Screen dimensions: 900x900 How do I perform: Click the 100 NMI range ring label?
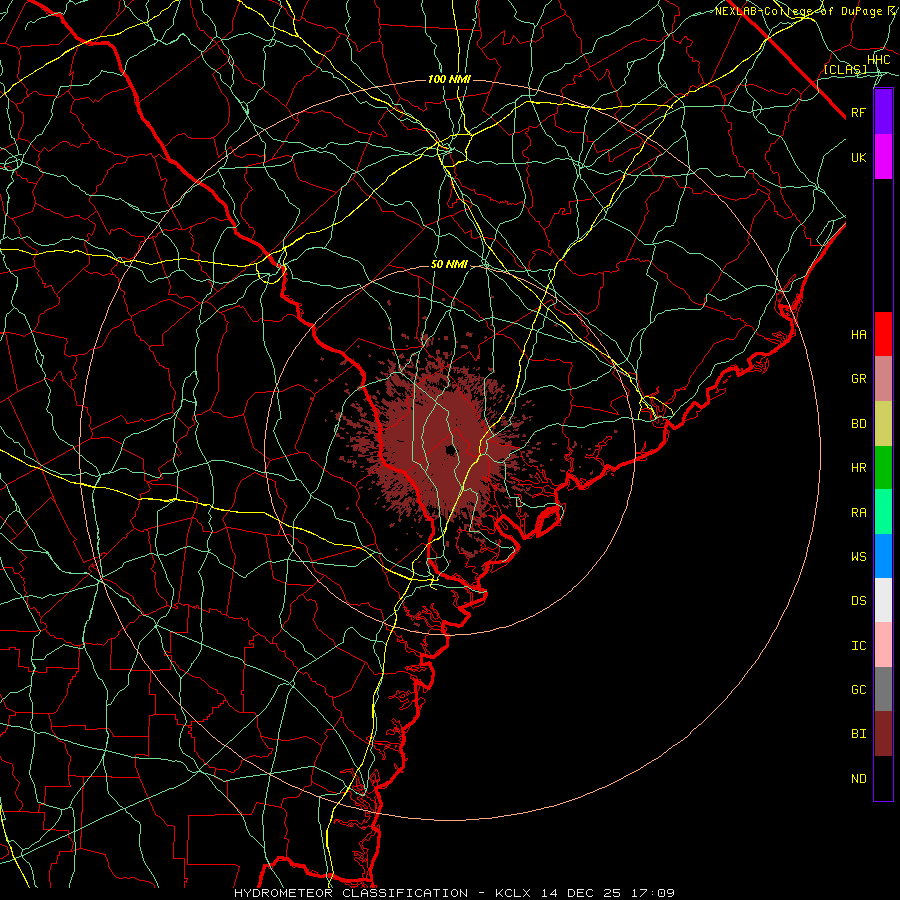(x=449, y=79)
